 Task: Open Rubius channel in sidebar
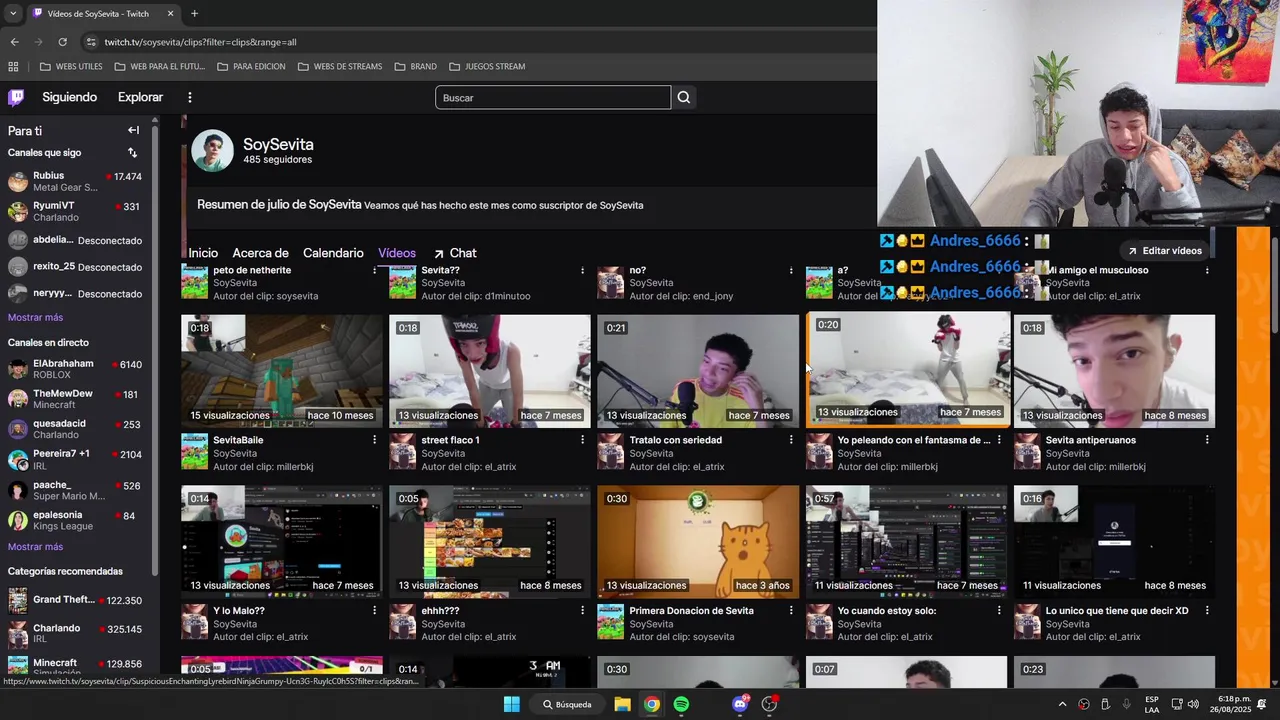tap(75, 181)
